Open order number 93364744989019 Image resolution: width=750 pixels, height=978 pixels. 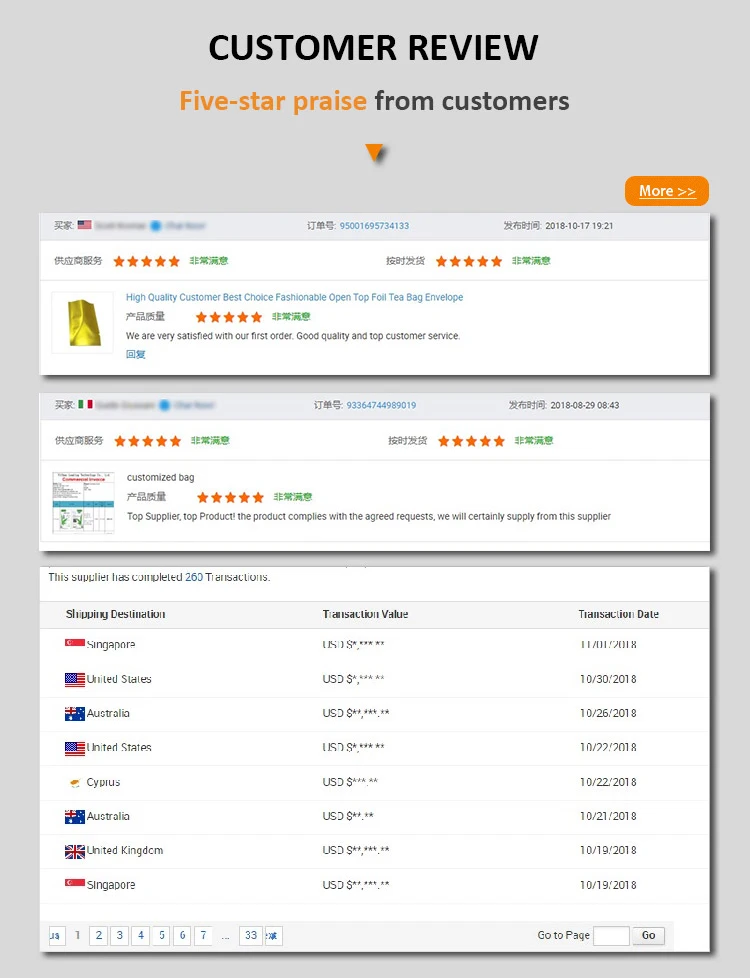point(381,405)
